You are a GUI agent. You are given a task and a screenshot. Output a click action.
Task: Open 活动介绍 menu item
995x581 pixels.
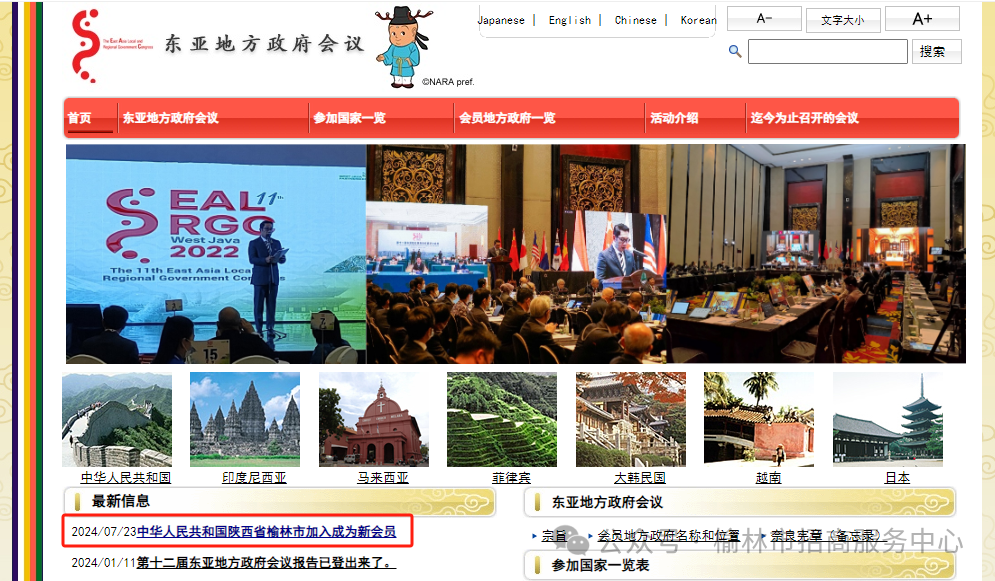pyautogui.click(x=674, y=118)
